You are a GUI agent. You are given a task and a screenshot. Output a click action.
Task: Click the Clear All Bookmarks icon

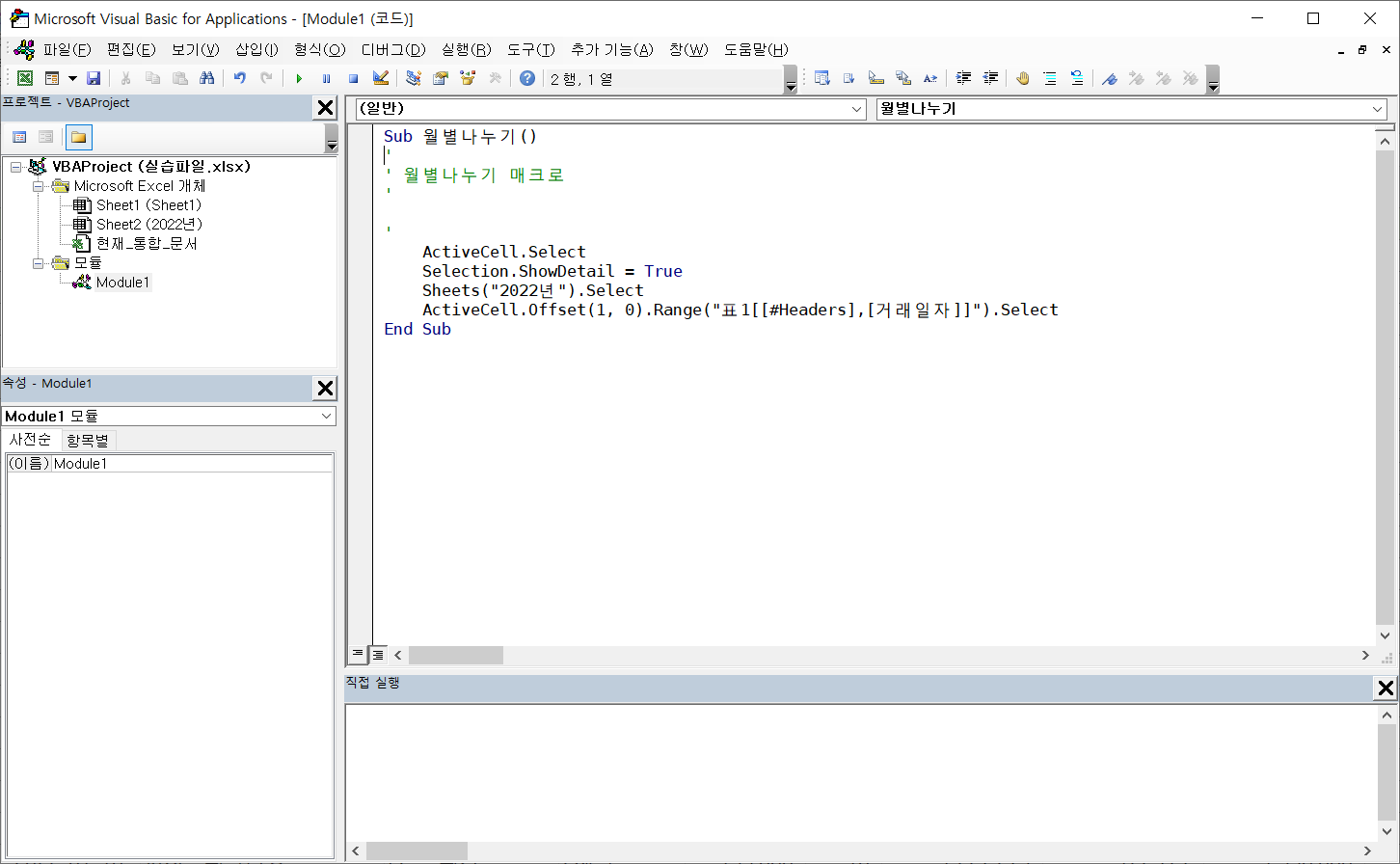(x=1191, y=78)
